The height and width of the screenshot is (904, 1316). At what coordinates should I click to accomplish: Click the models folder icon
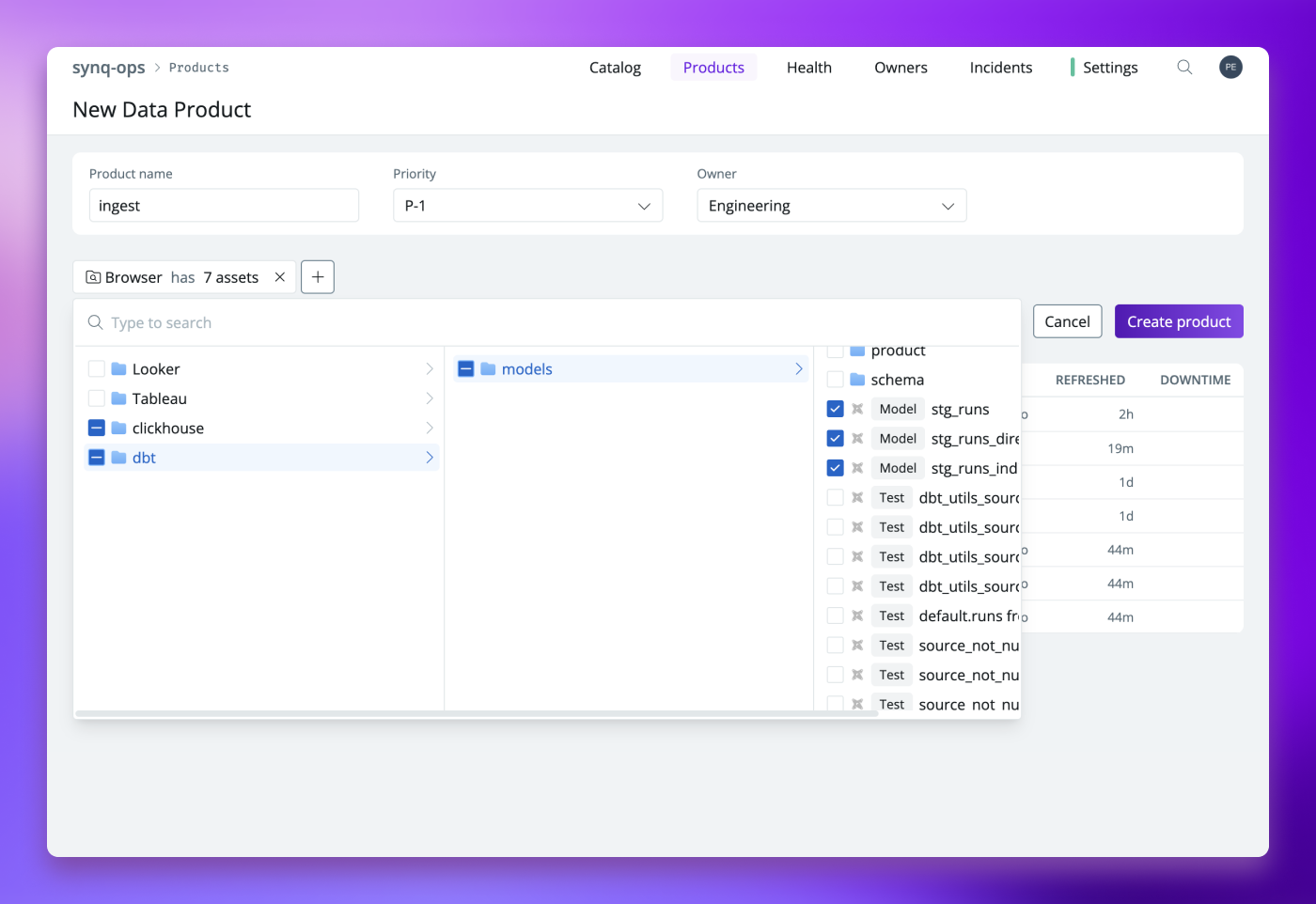point(488,368)
